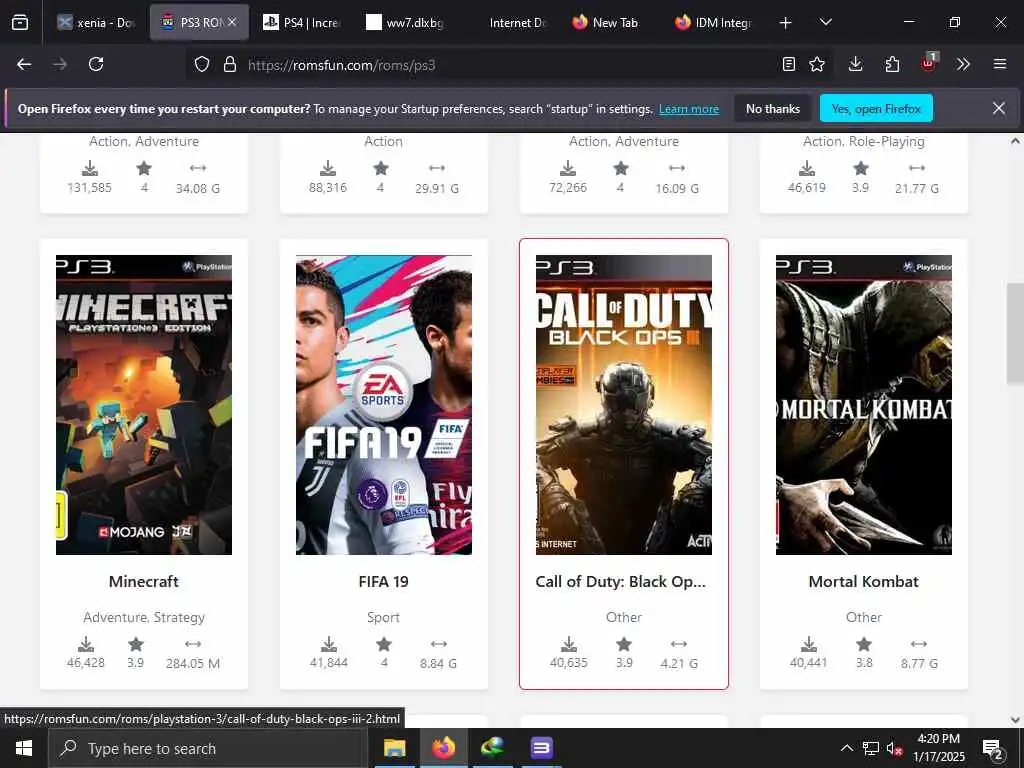Switch to the PS4 Incre tab
The image size is (1024, 768).
tap(301, 23)
